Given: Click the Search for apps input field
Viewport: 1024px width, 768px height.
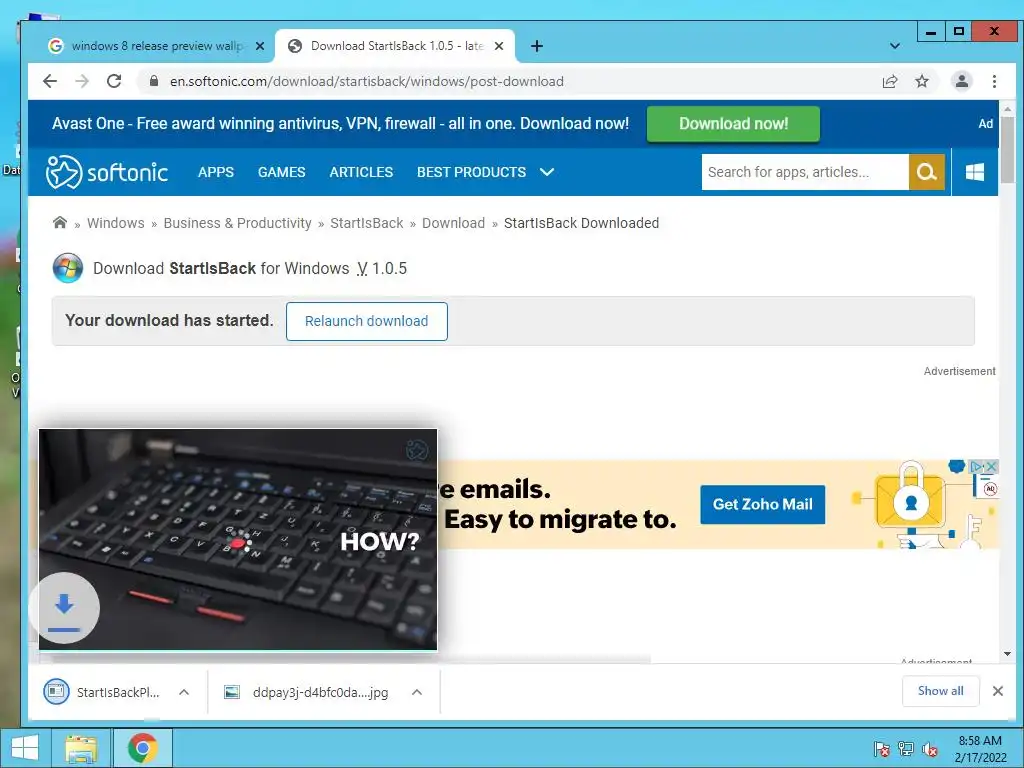Looking at the screenshot, I should click(805, 172).
